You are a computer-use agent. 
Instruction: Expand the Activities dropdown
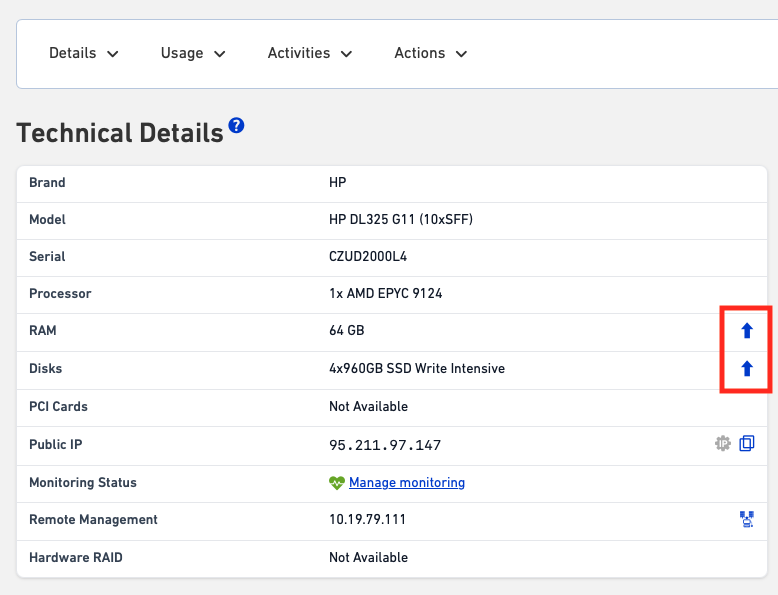coord(310,53)
